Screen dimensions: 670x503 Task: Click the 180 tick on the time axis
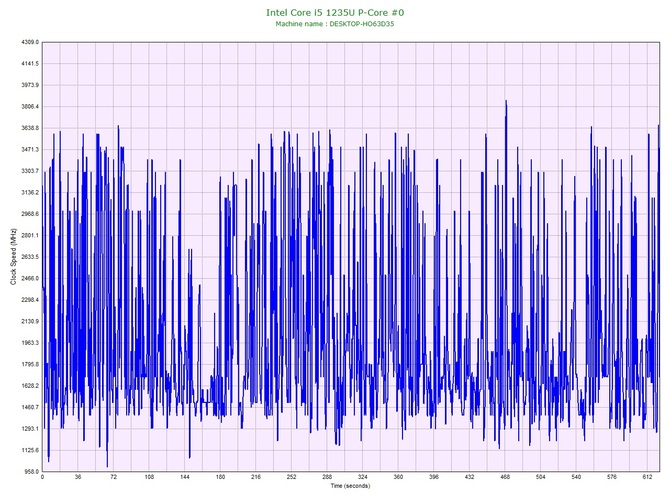click(x=220, y=477)
